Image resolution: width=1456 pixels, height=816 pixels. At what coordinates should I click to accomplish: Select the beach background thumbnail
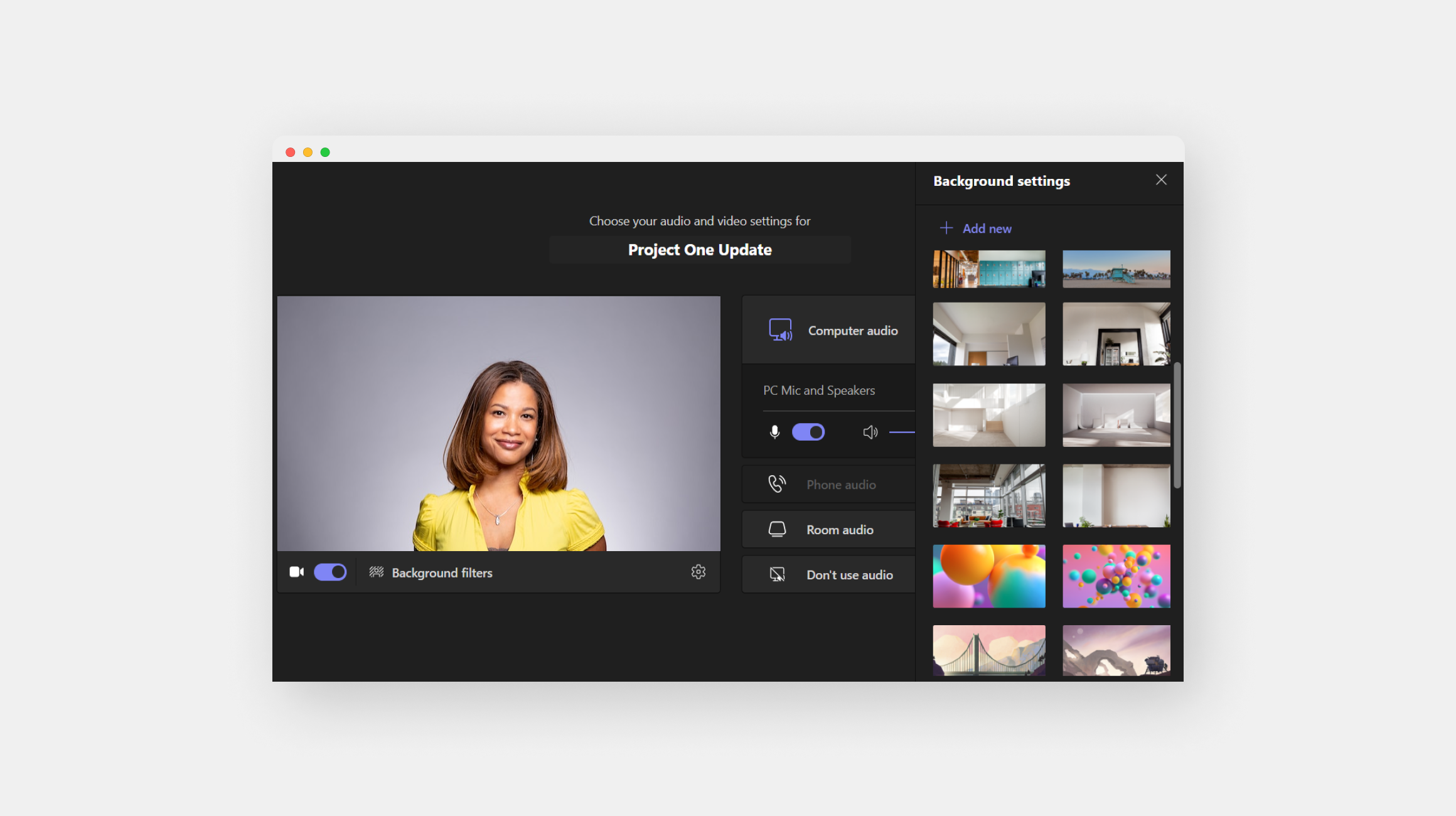point(1116,269)
